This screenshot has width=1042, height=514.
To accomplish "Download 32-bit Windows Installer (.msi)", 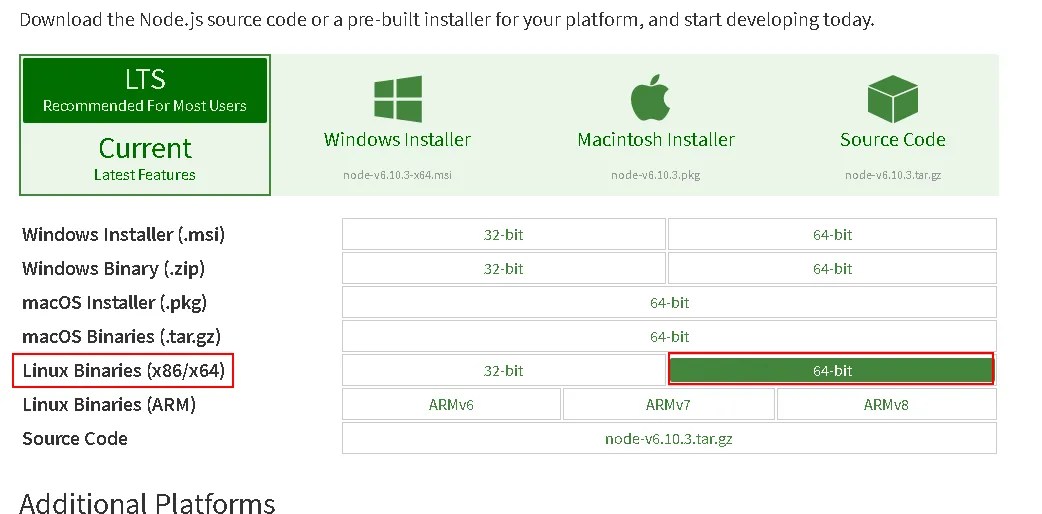I will (x=504, y=234).
